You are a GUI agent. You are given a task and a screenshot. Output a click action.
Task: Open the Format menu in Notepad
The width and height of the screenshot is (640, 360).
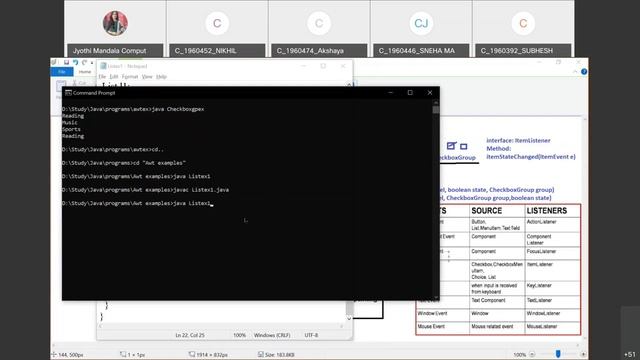coord(130,77)
